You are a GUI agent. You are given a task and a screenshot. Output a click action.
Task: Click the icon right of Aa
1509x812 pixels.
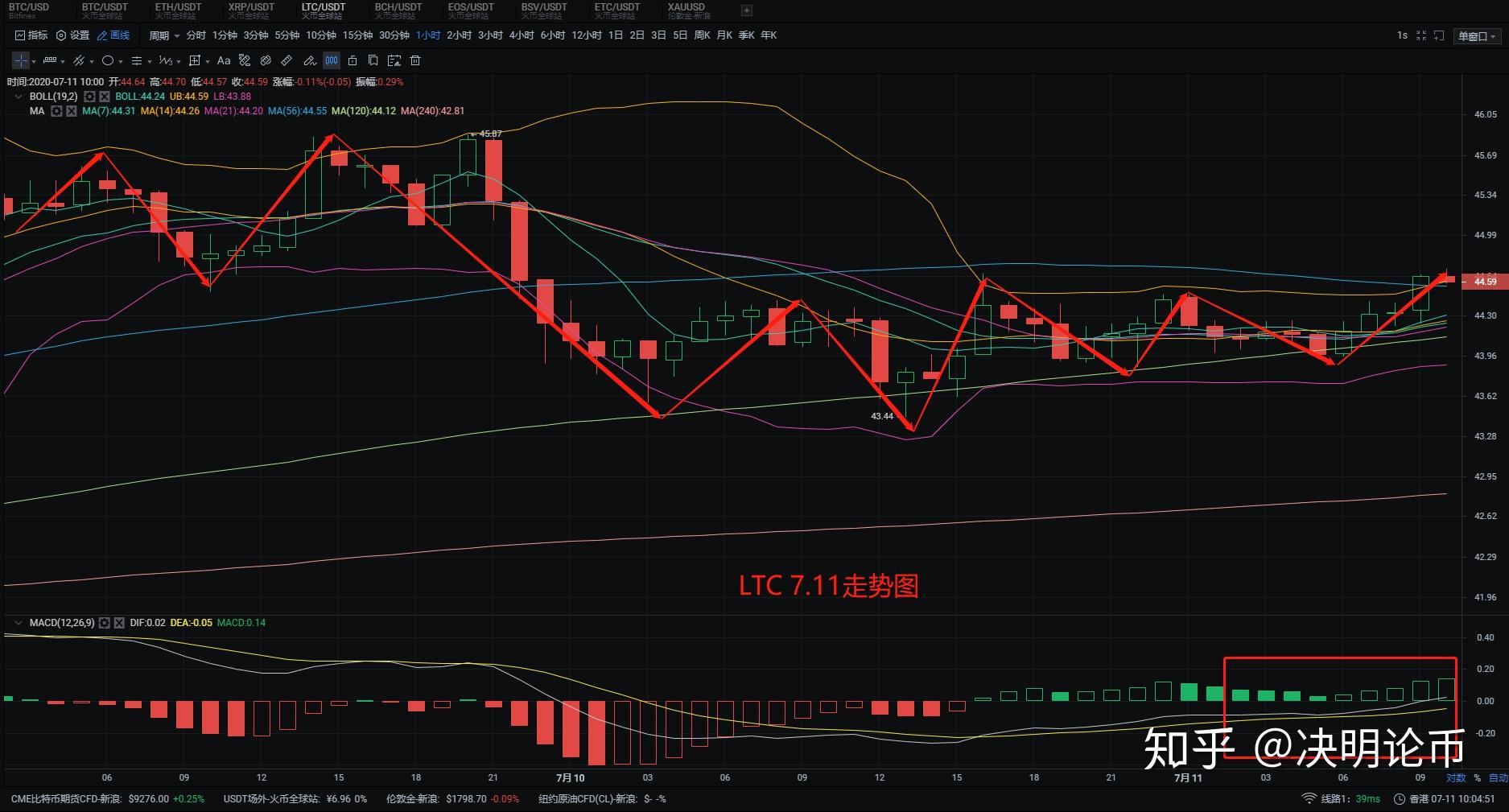(x=245, y=60)
